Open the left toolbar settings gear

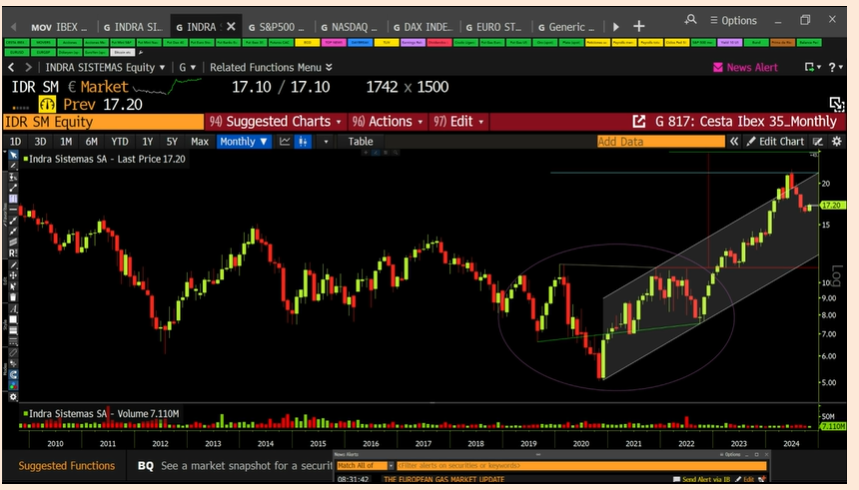[13, 397]
